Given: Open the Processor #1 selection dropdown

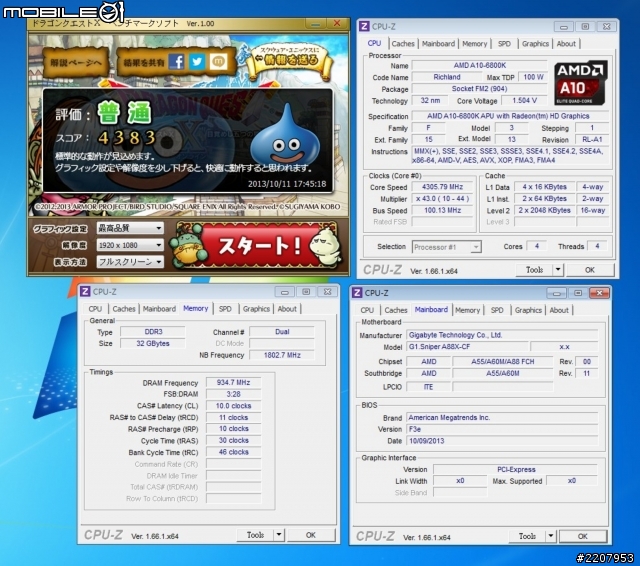Looking at the screenshot, I should click(447, 247).
